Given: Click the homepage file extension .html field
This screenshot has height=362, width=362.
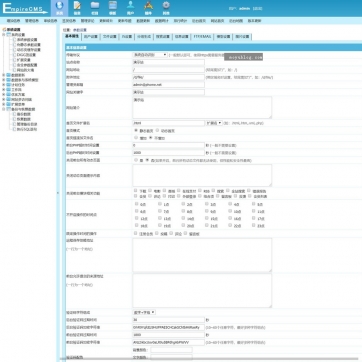Looking at the screenshot, I should (168, 123).
